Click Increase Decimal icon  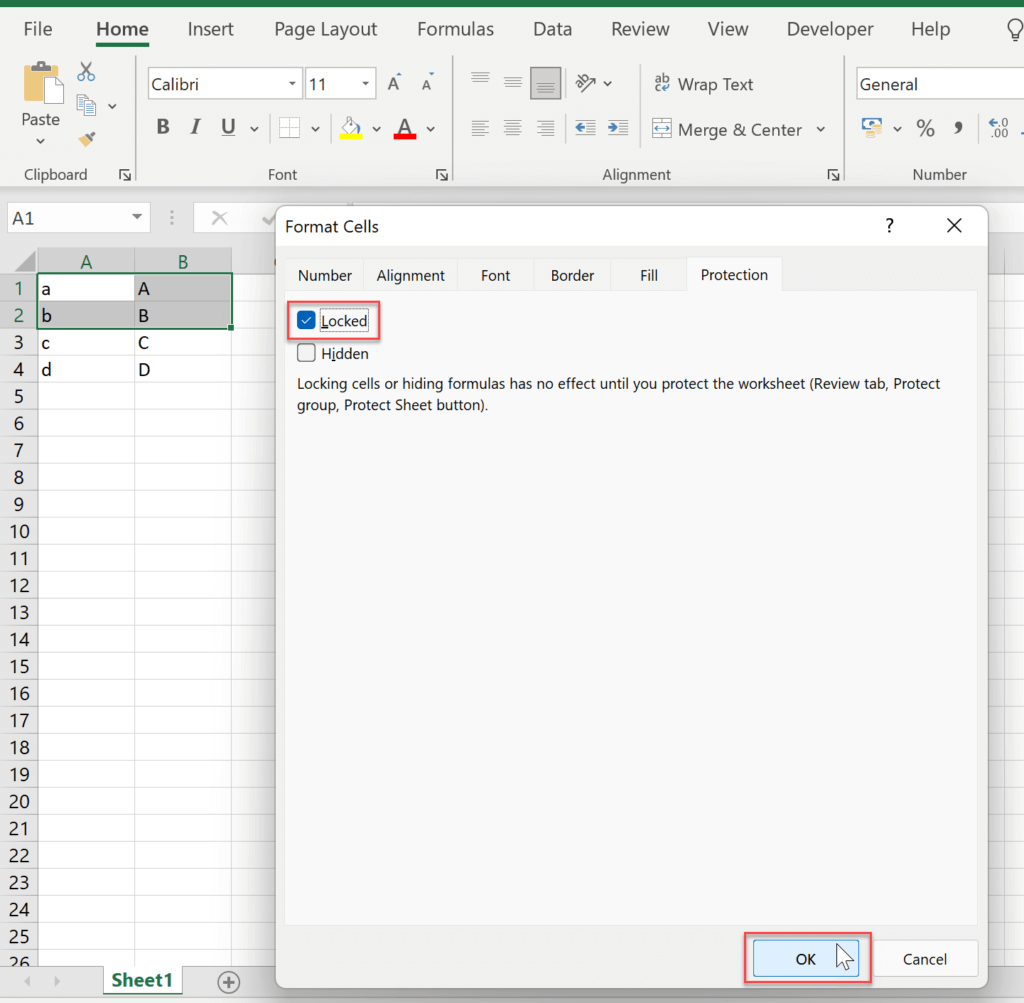[999, 128]
